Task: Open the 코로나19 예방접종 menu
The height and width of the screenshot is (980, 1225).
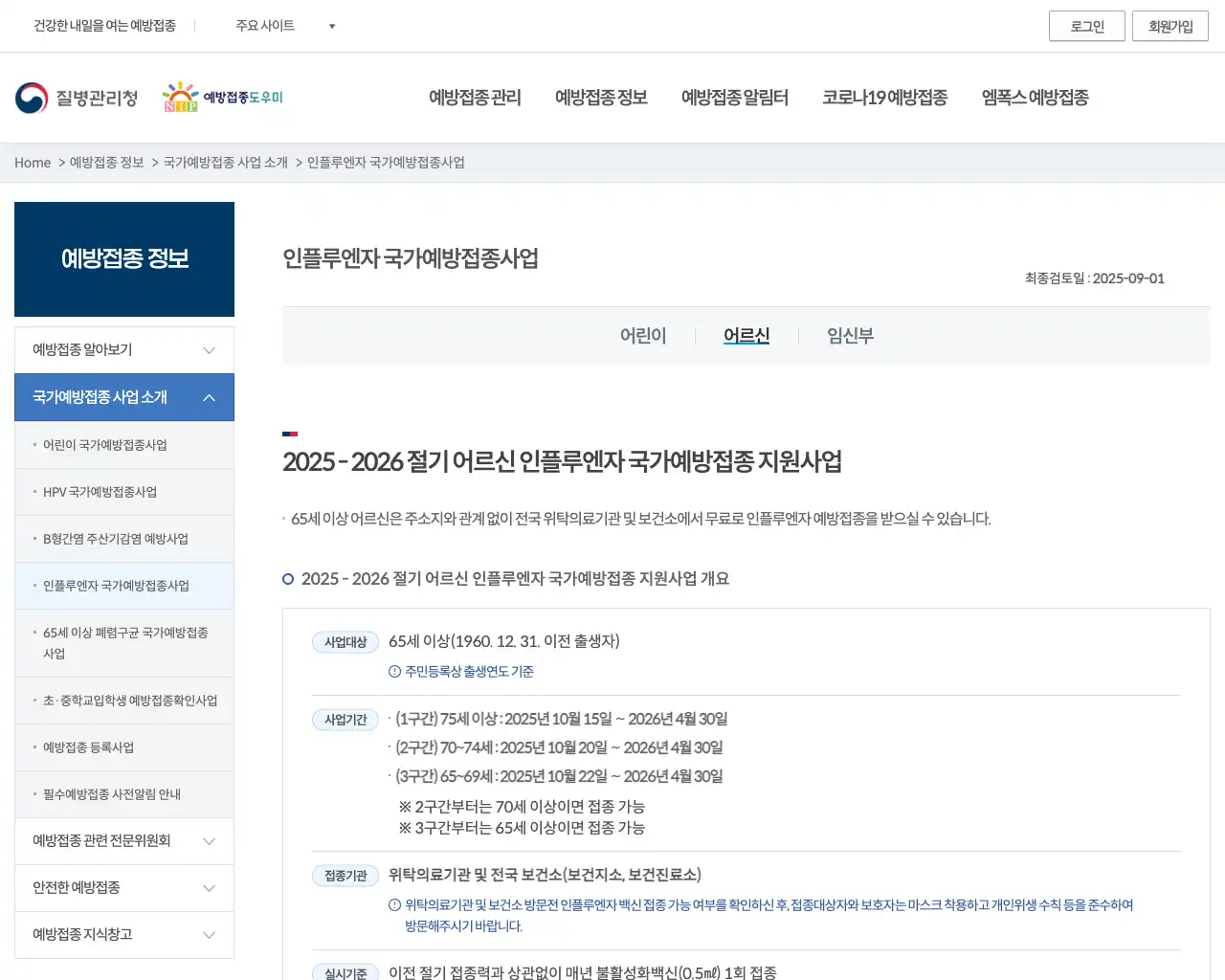Action: [x=884, y=97]
